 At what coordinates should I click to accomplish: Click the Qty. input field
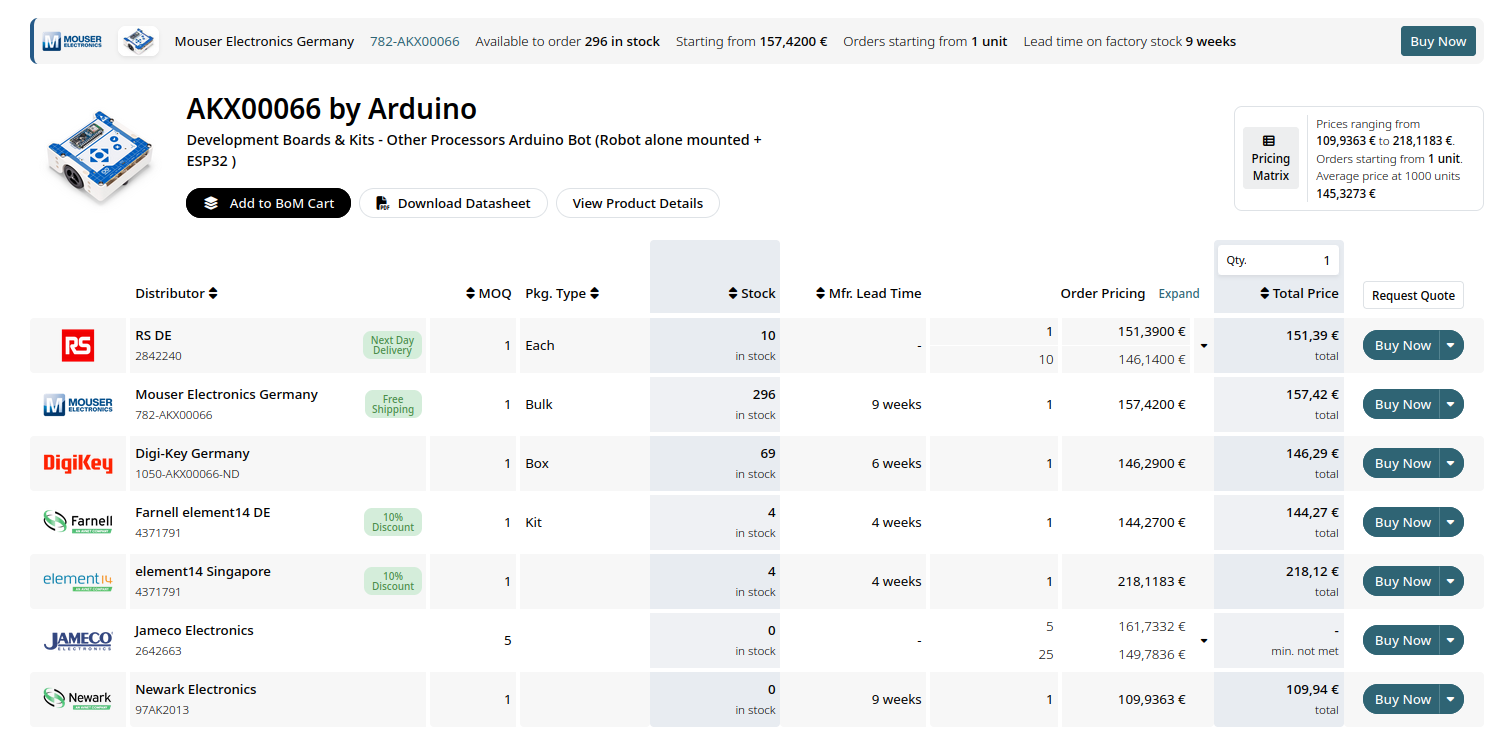pos(1278,260)
